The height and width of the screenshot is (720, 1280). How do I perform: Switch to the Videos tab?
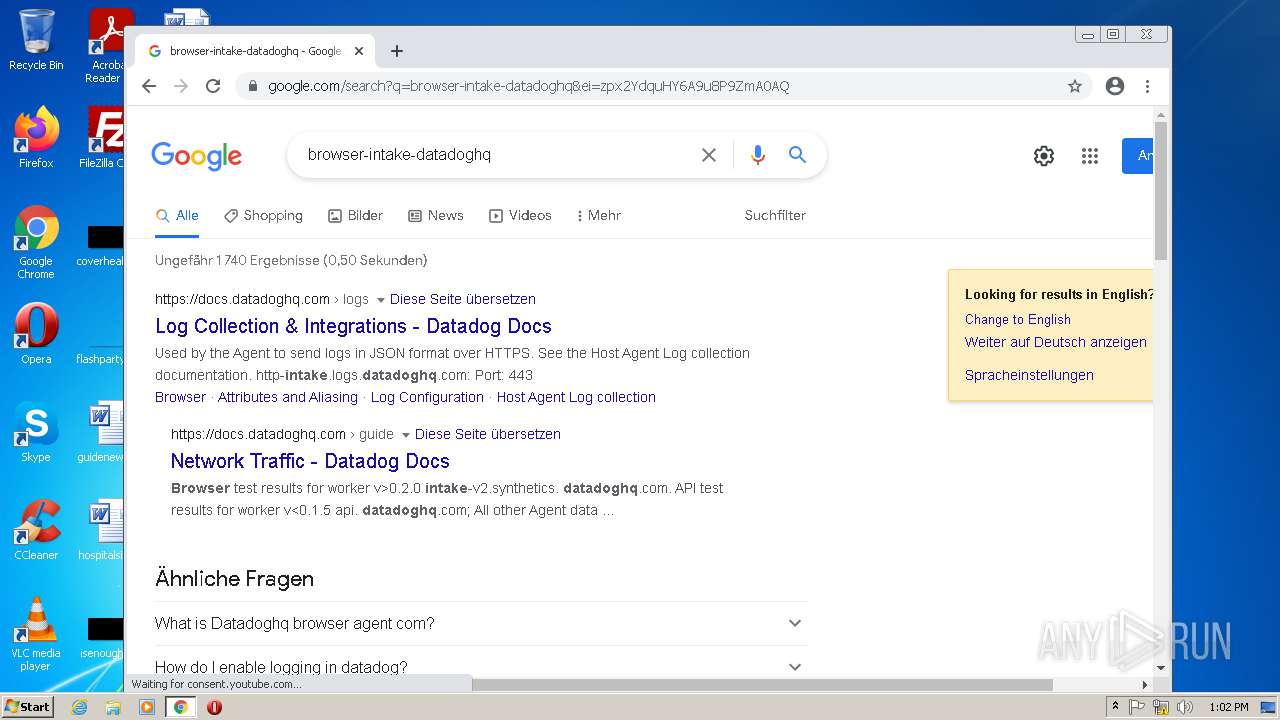(x=520, y=215)
